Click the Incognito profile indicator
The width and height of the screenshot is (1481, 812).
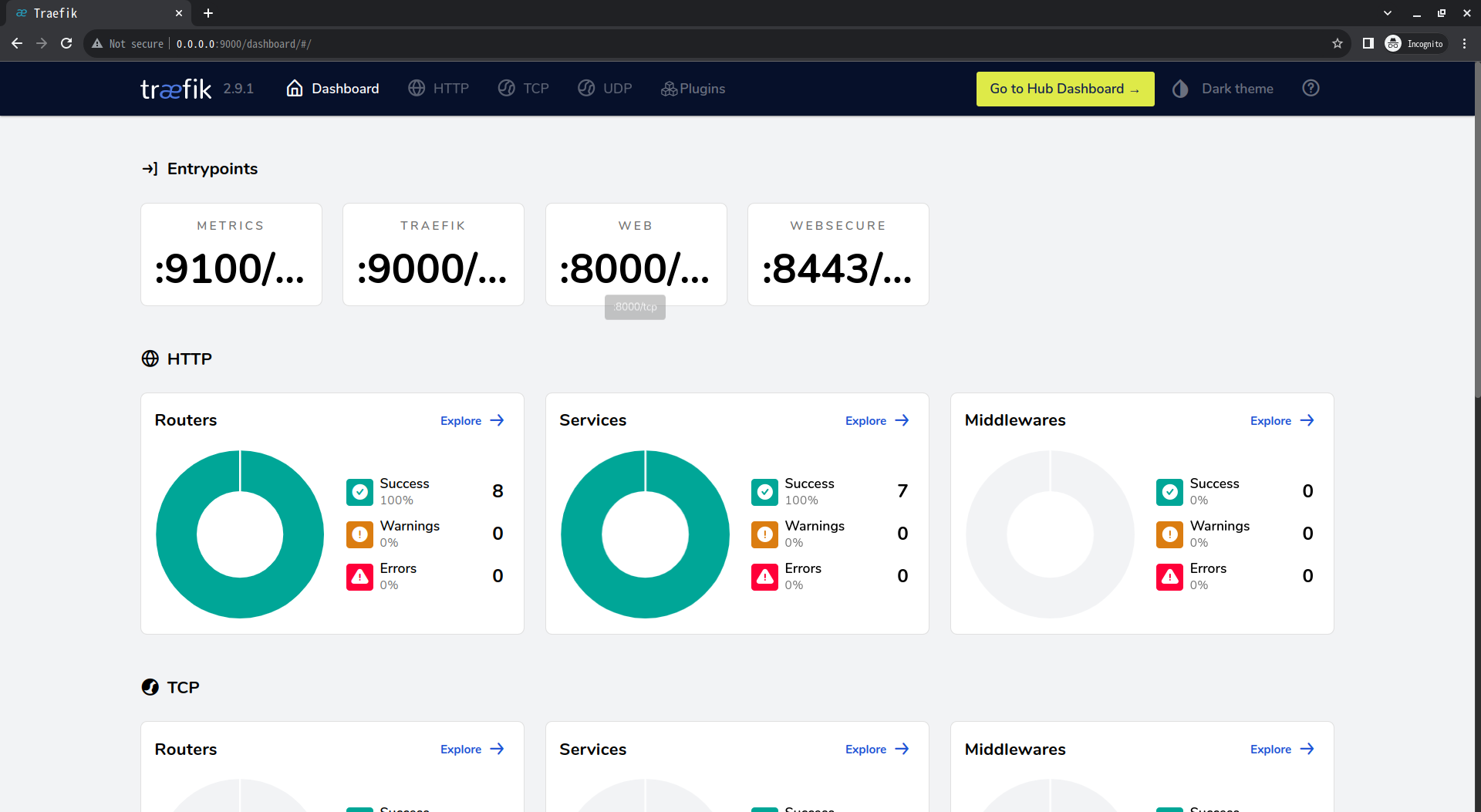(1415, 43)
